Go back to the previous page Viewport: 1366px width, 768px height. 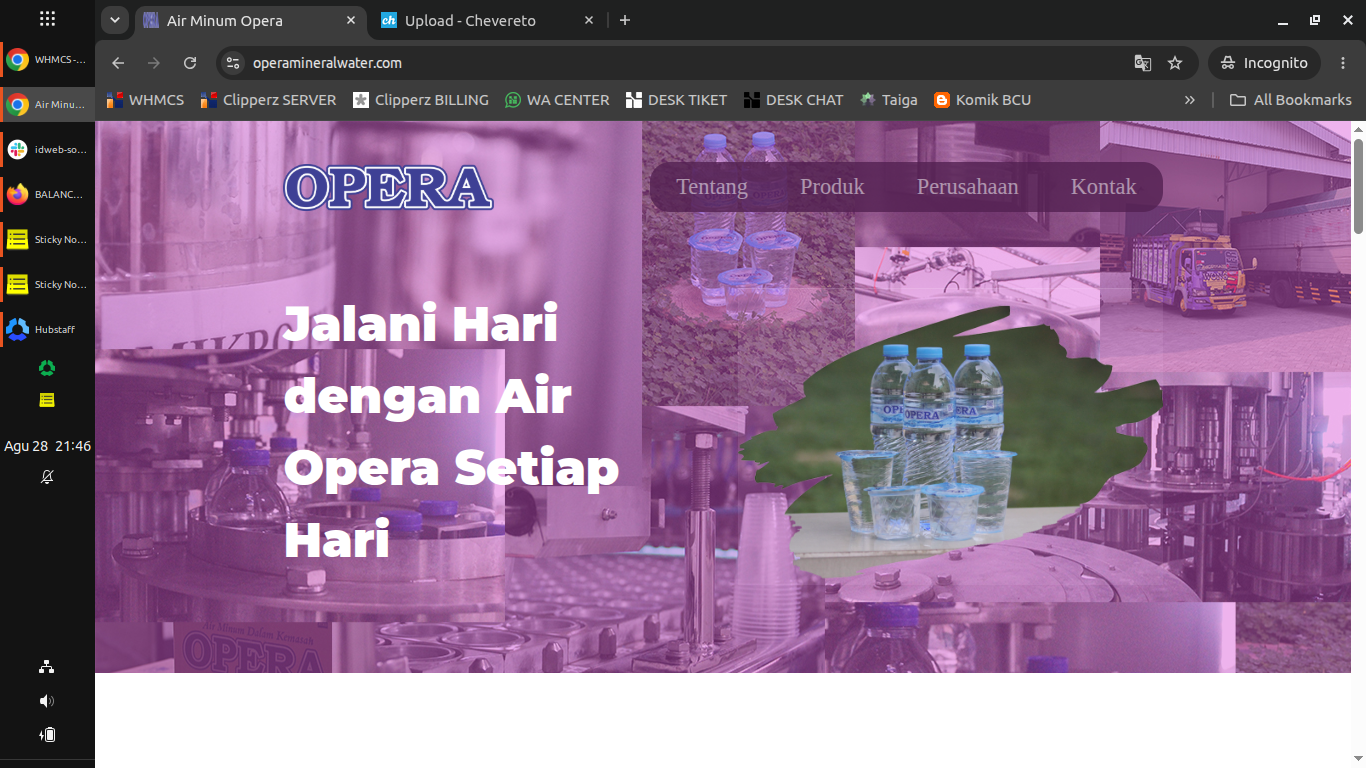pos(118,63)
